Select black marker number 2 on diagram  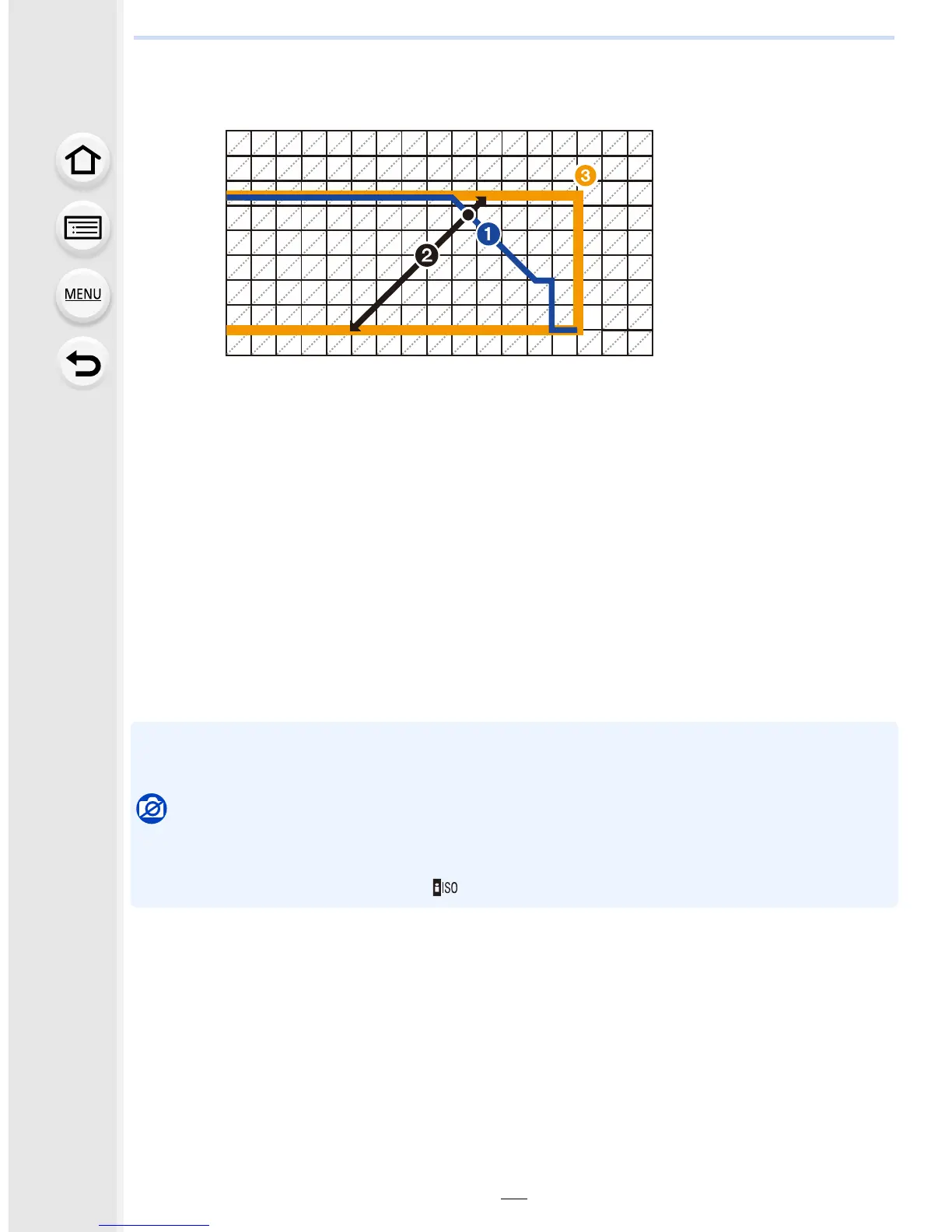[426, 254]
